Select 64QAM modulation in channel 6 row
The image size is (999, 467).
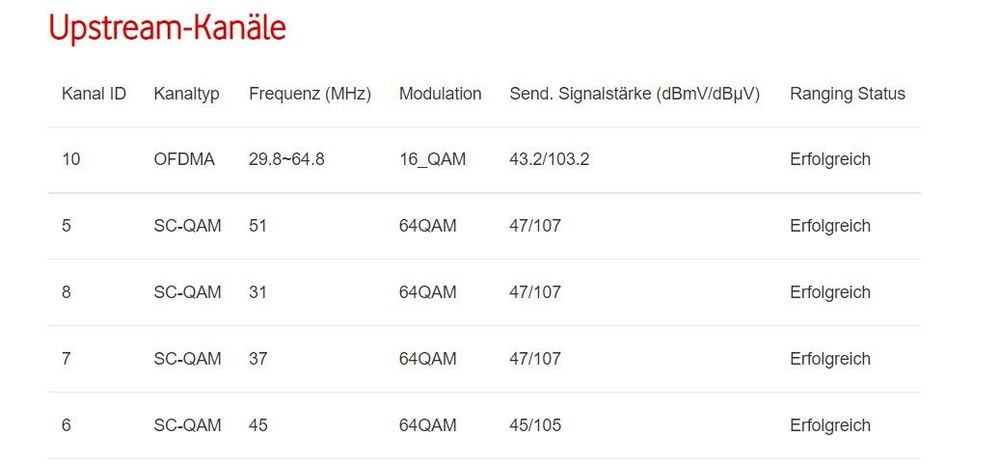point(428,425)
